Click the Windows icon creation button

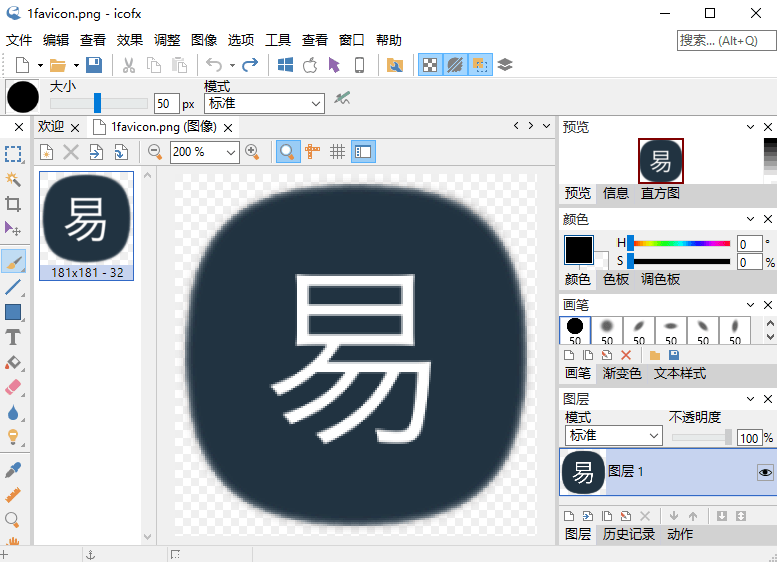coord(285,65)
